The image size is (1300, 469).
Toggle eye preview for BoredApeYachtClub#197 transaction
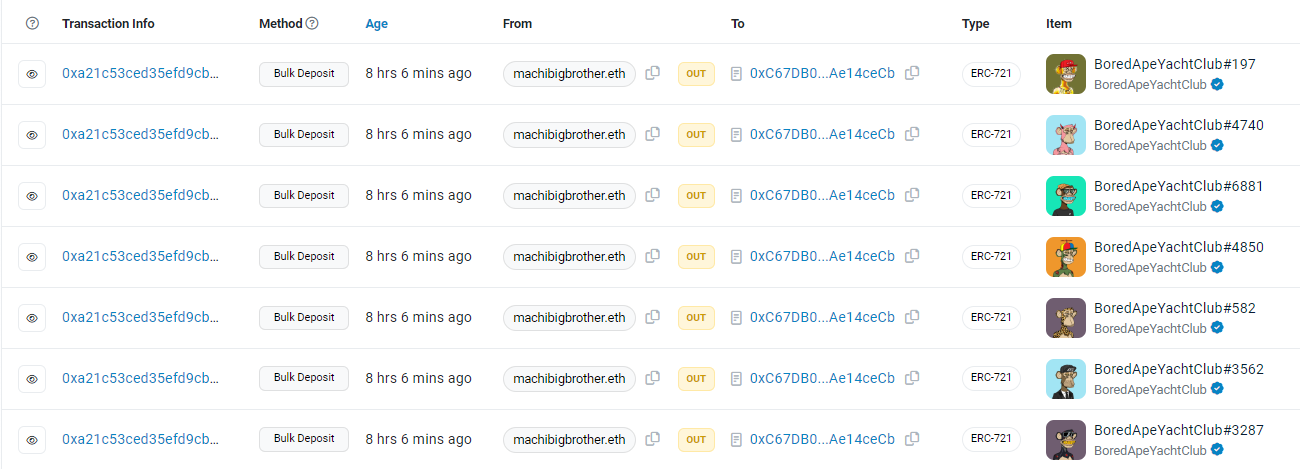(32, 74)
